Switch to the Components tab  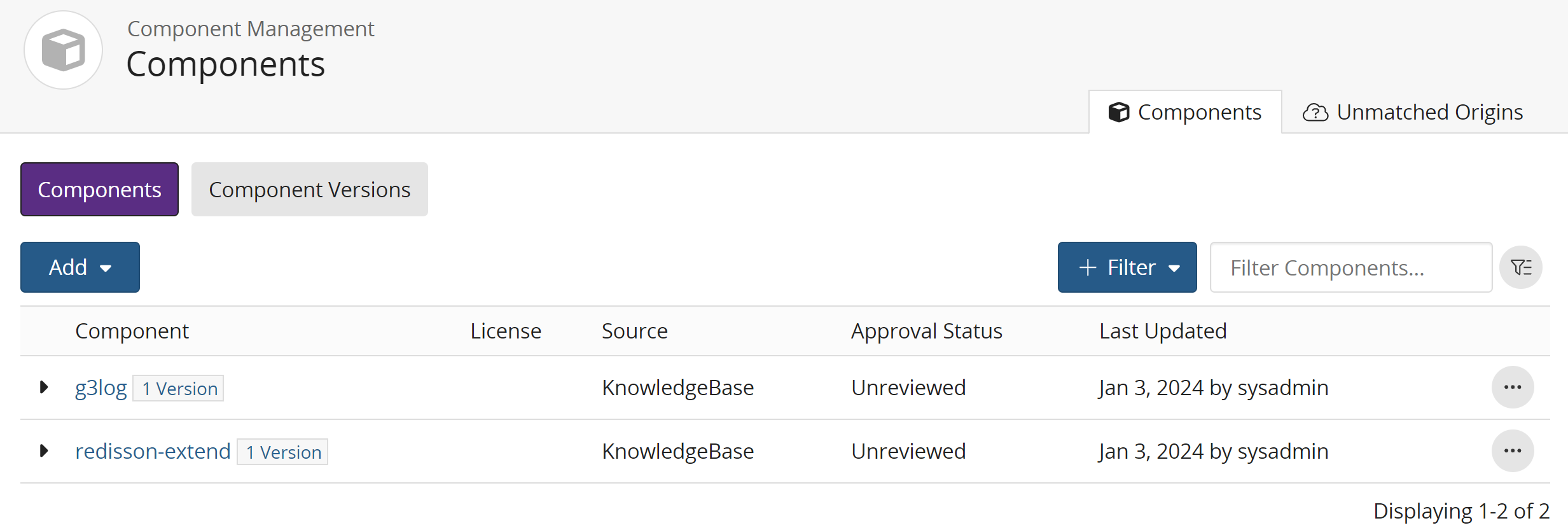pos(1198,111)
